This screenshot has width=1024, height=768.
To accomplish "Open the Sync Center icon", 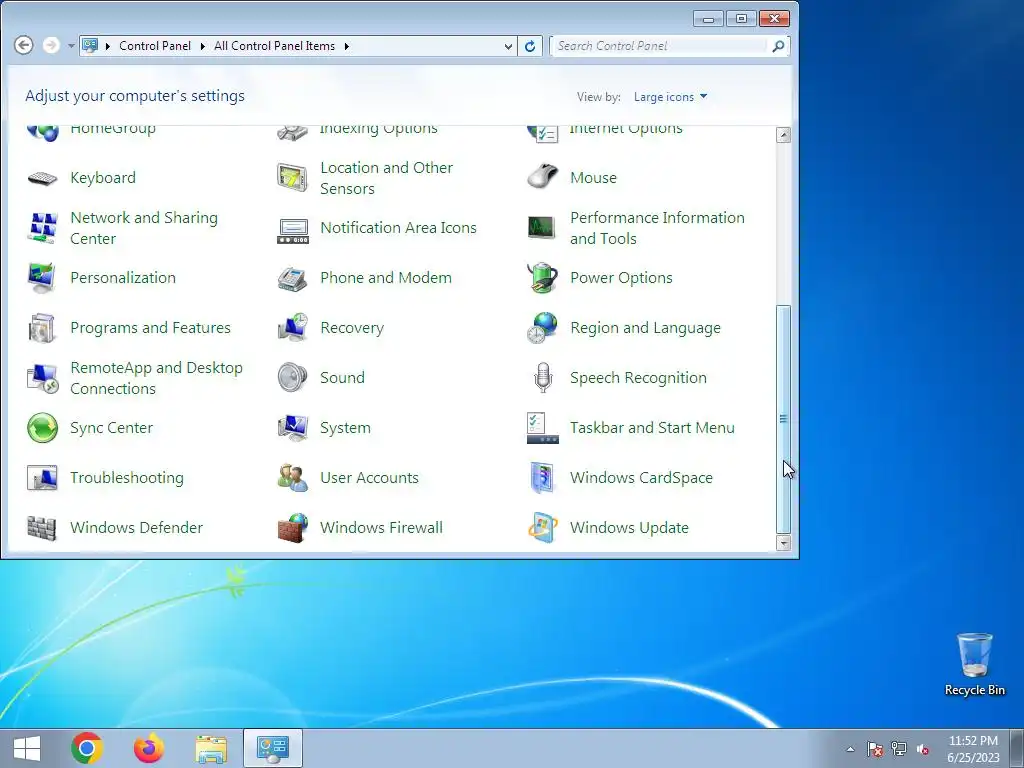I will click(x=42, y=428).
